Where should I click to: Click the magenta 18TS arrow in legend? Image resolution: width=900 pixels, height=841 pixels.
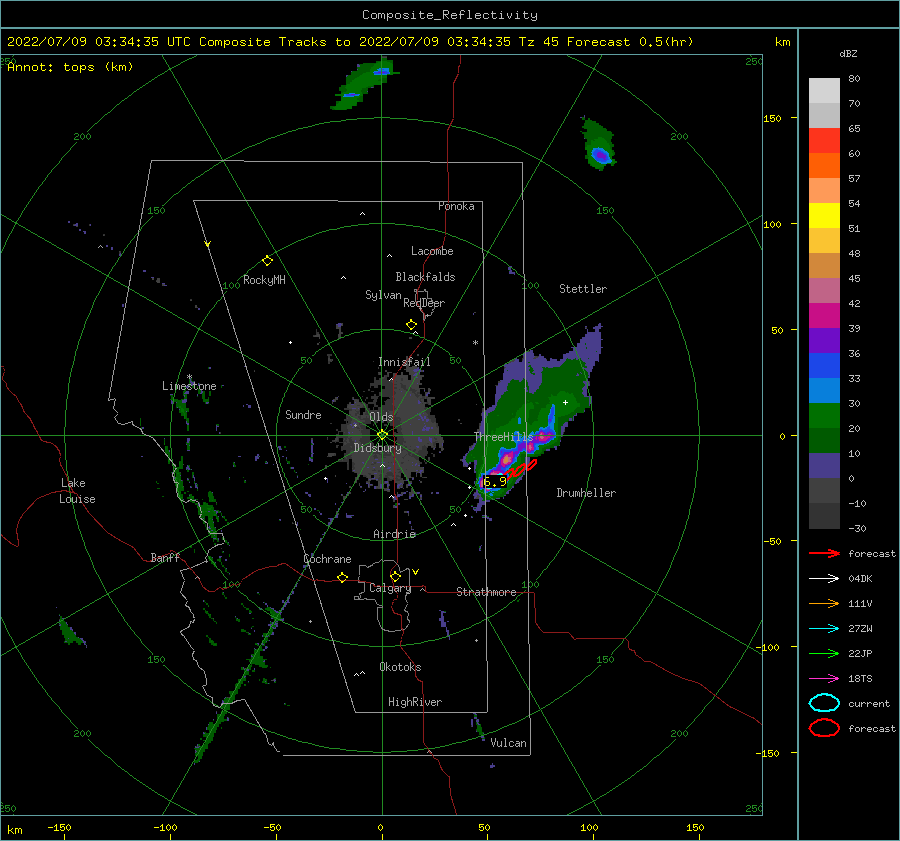[824, 679]
